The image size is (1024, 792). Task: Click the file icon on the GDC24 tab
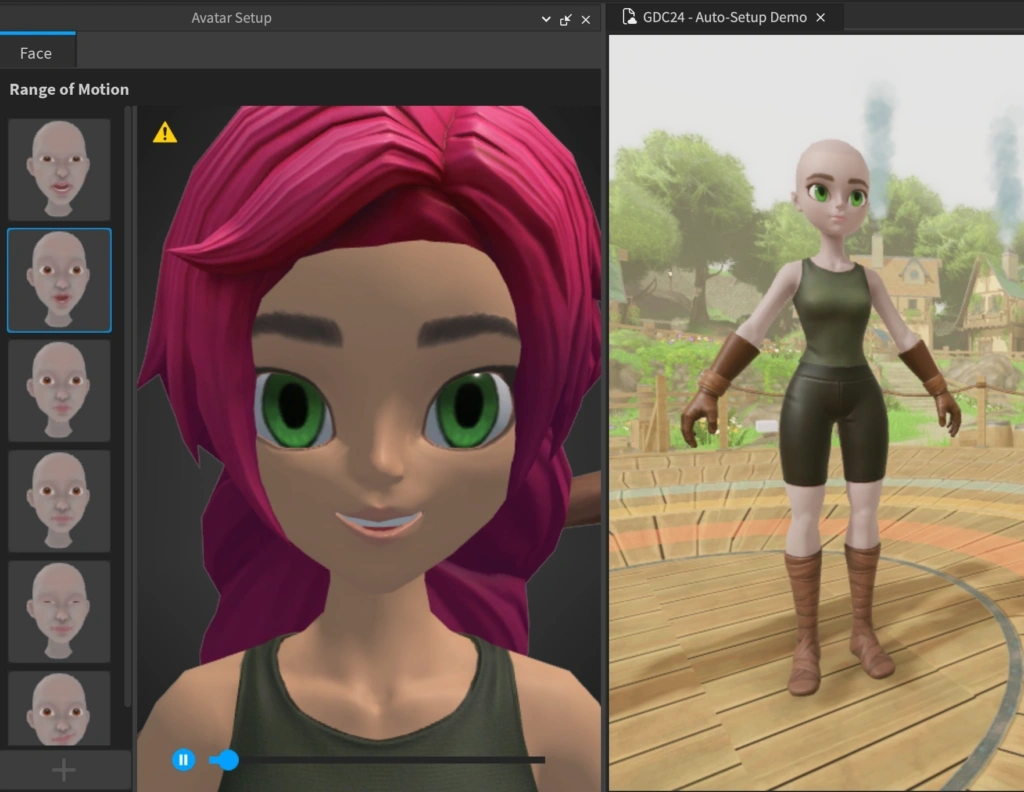click(x=630, y=17)
